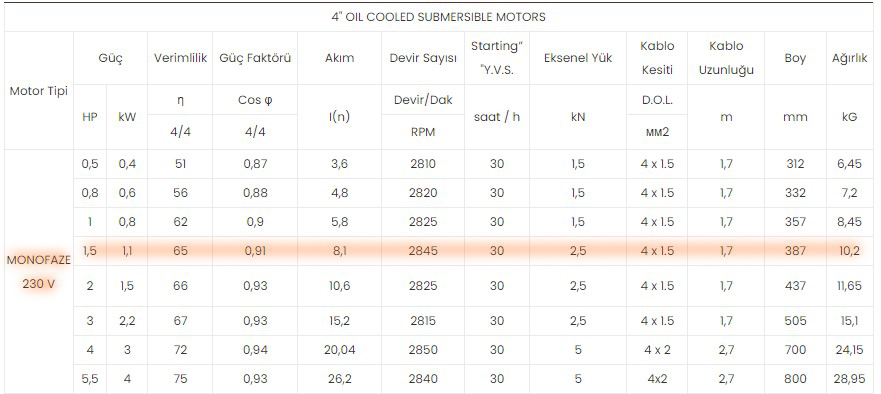The image size is (881, 394).
Task: Select the 28,95 kG weight cell
Action: [x=850, y=379]
